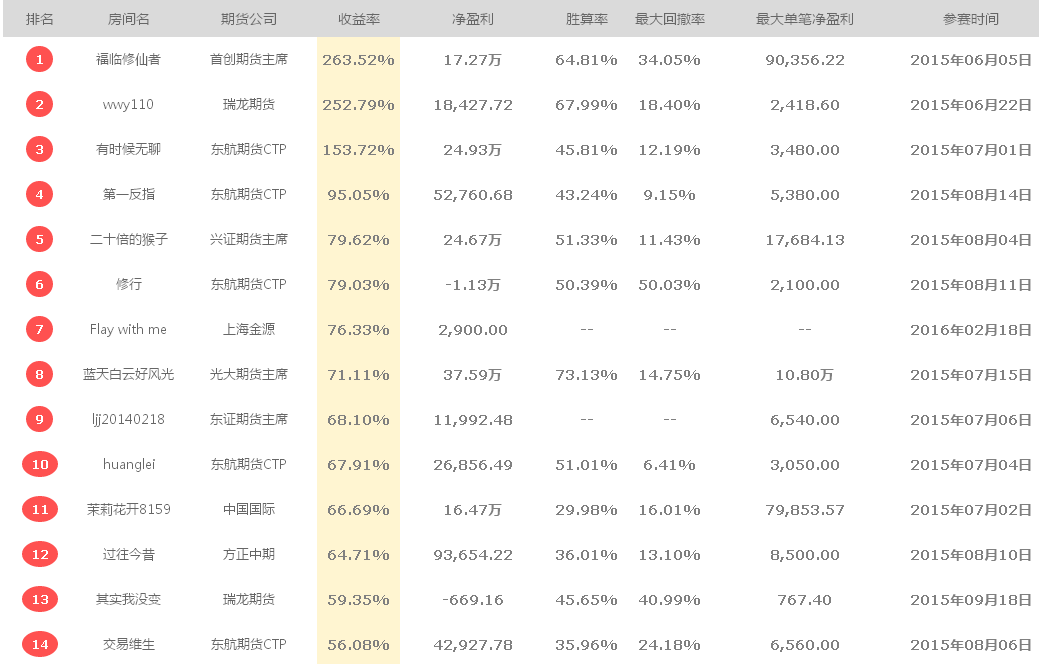The height and width of the screenshot is (664, 1039).
Task: Click the 期货公司 column header
Action: click(x=248, y=19)
